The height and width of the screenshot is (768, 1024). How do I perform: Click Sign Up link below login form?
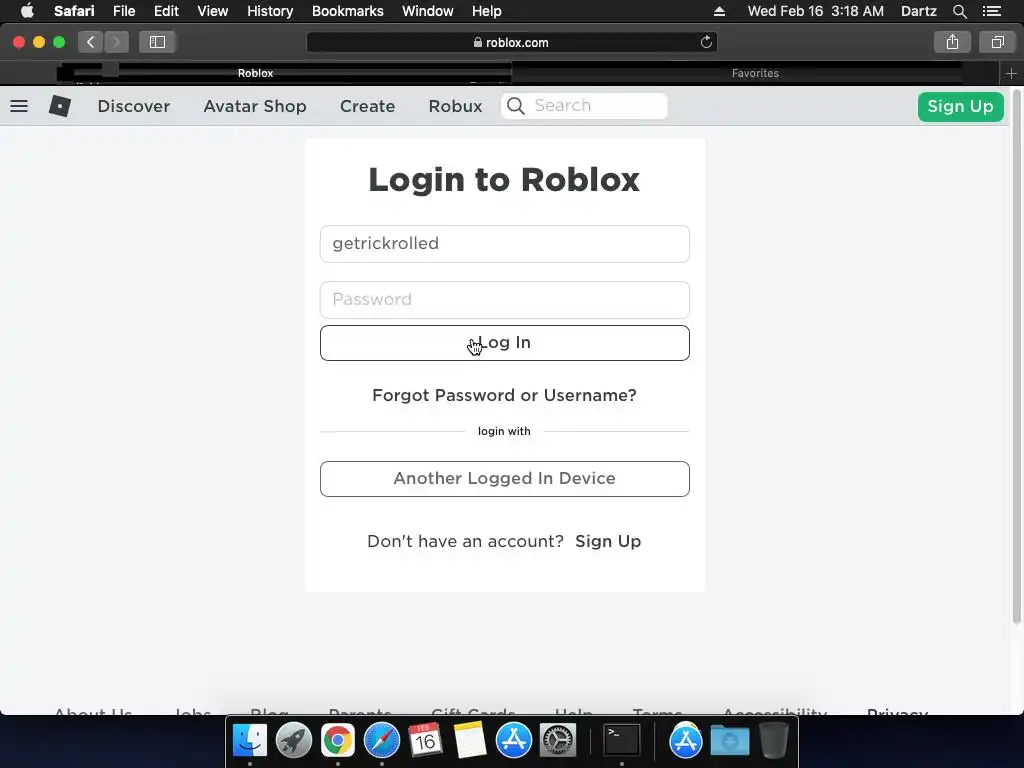point(608,541)
